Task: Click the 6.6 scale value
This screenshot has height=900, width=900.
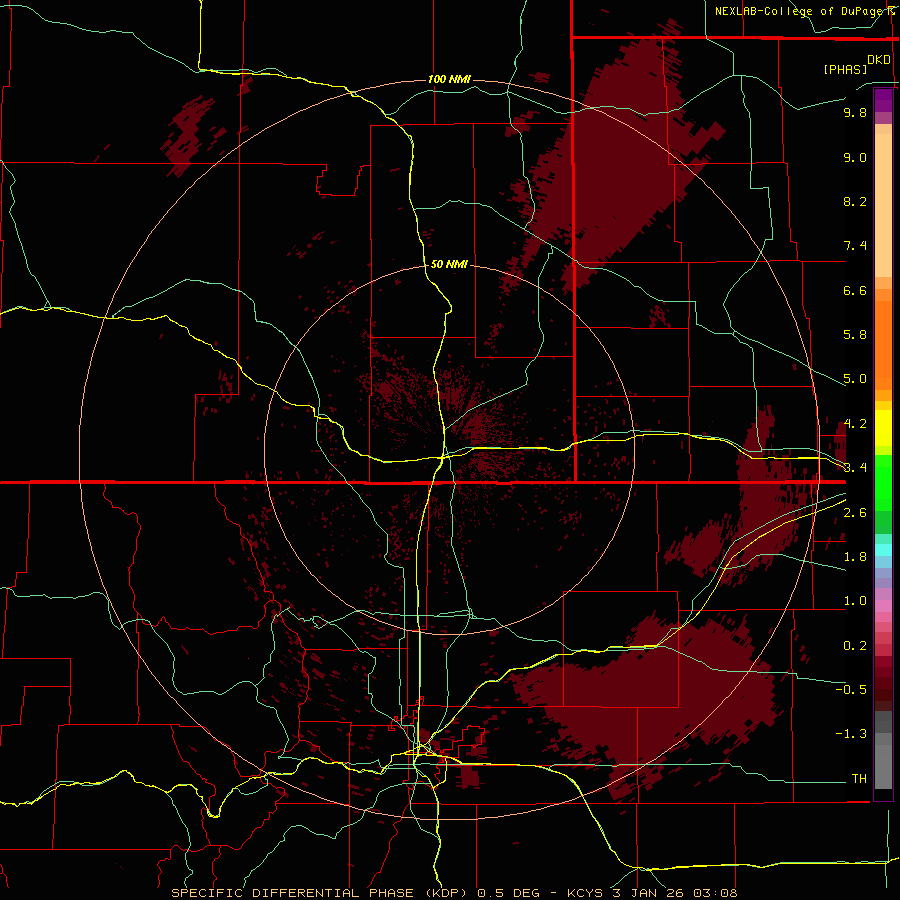Action: (855, 290)
